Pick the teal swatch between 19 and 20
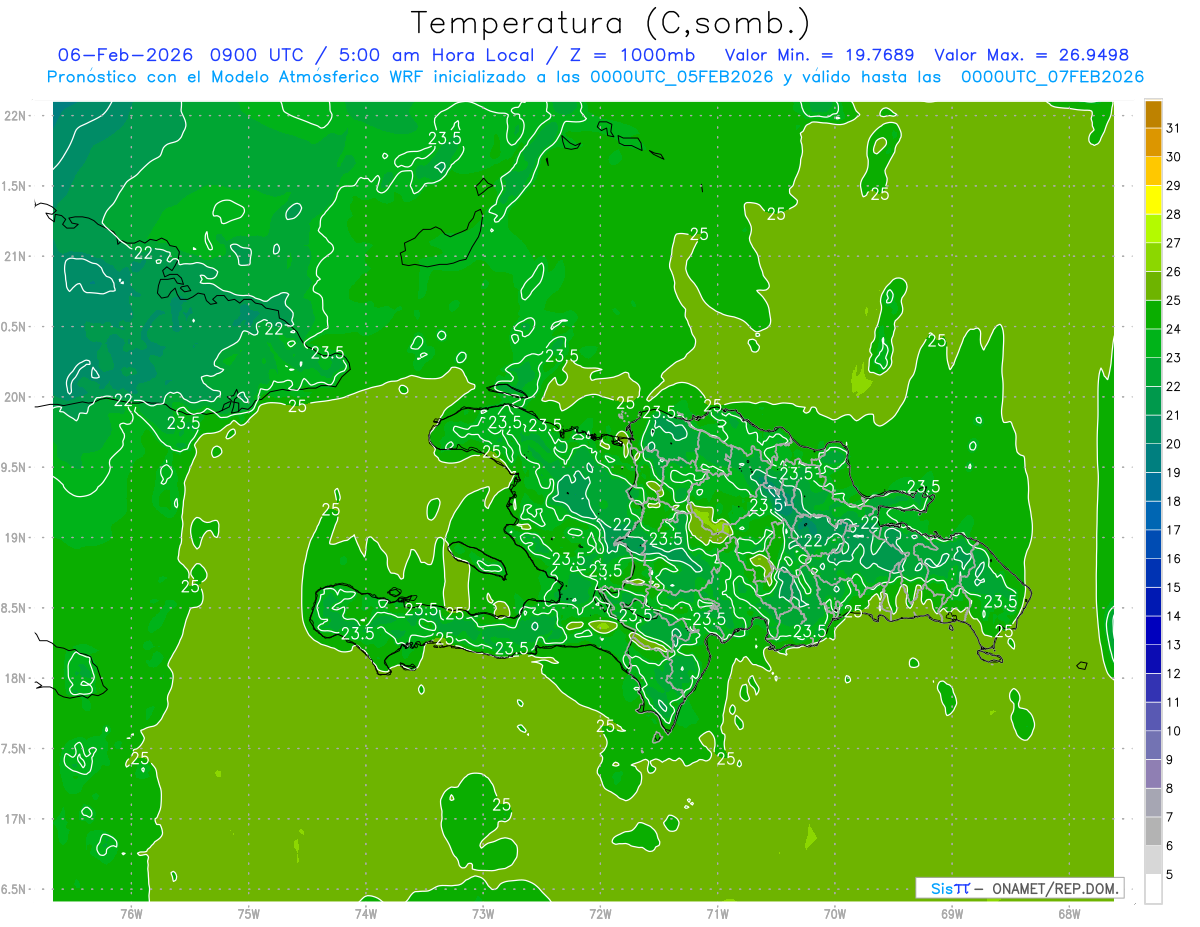 (x=1153, y=458)
